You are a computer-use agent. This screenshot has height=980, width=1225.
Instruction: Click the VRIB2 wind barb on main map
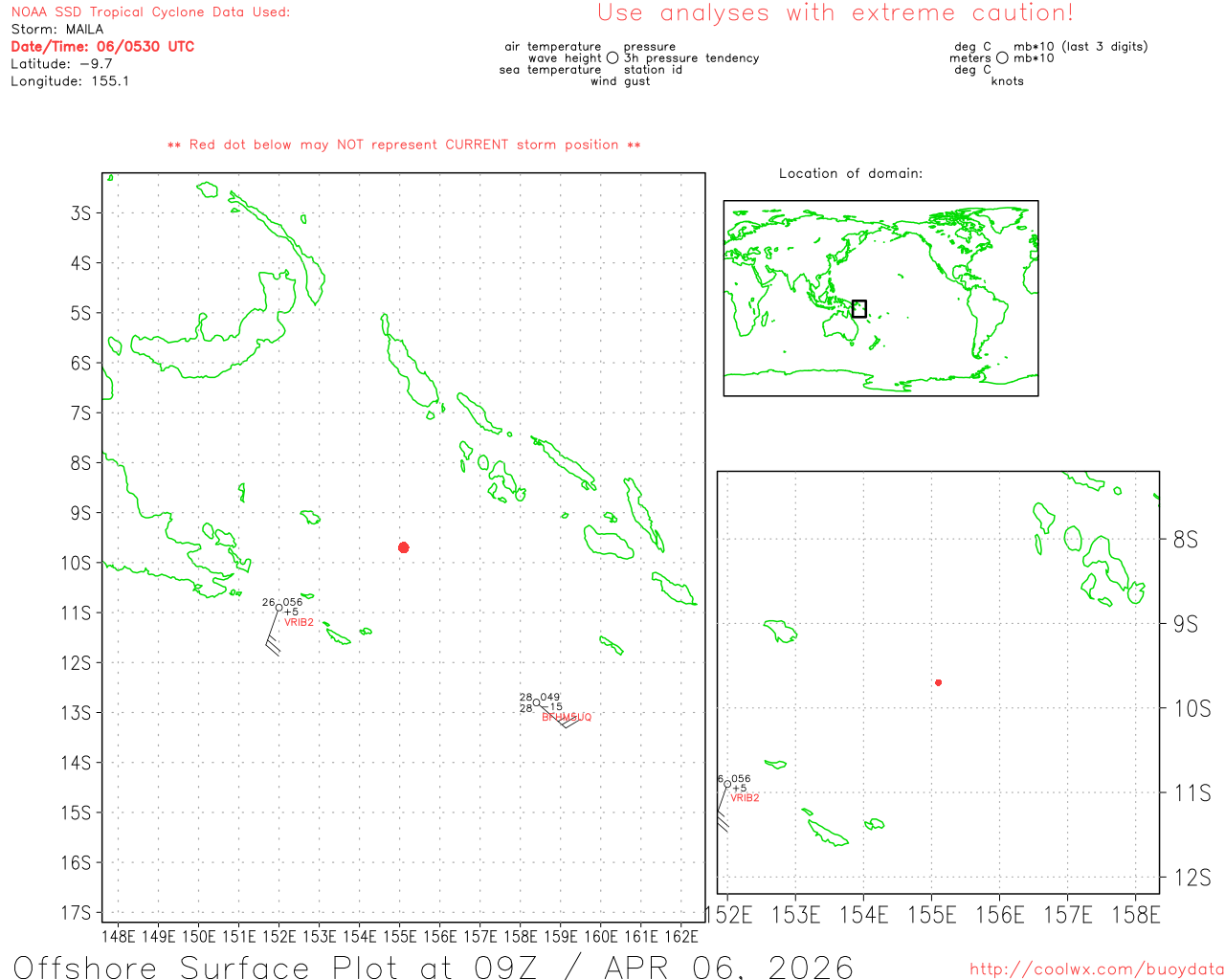(273, 636)
